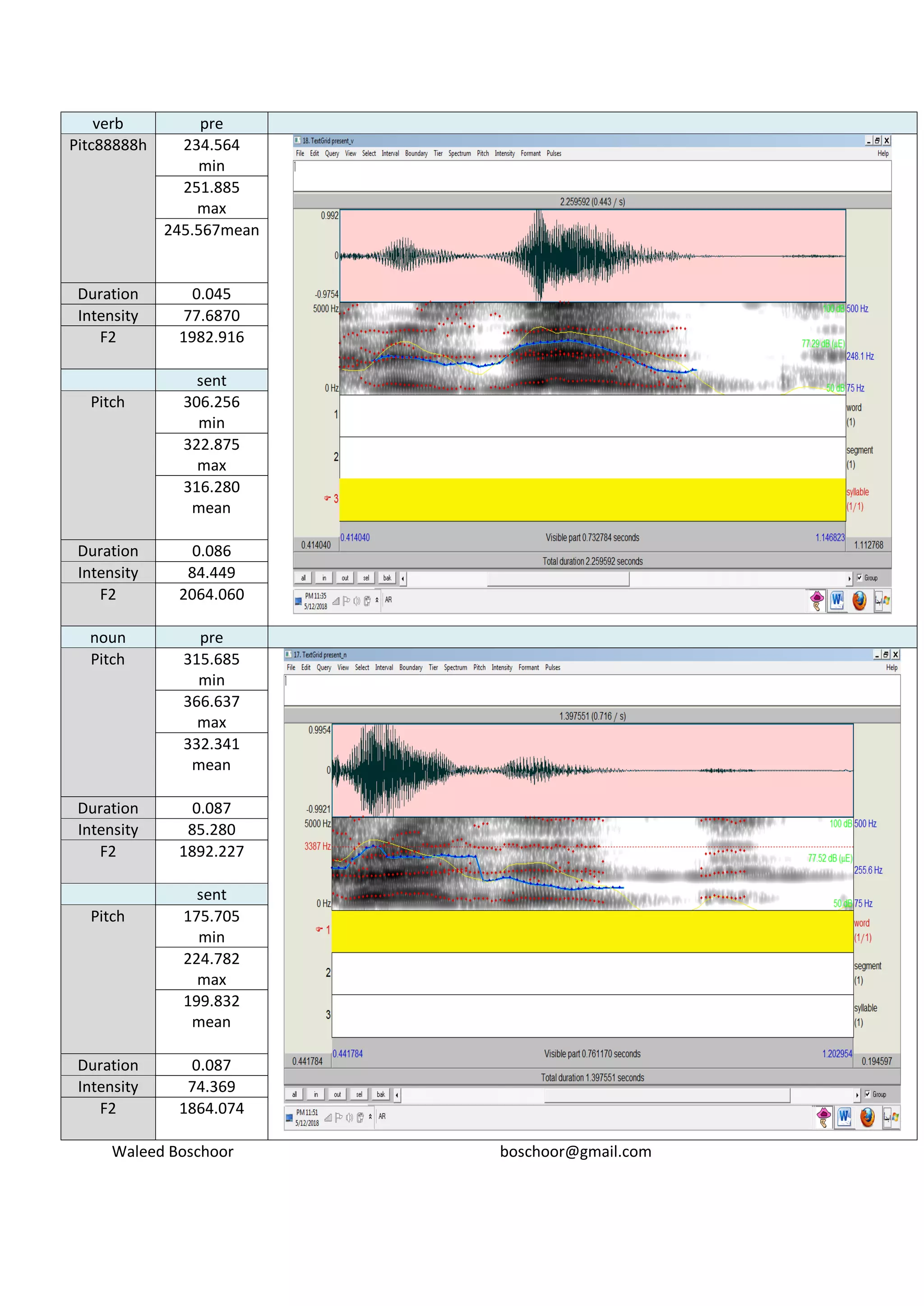Click the 'in' zoom button in present_v window
Screen dimensions: 924x1306
click(324, 578)
